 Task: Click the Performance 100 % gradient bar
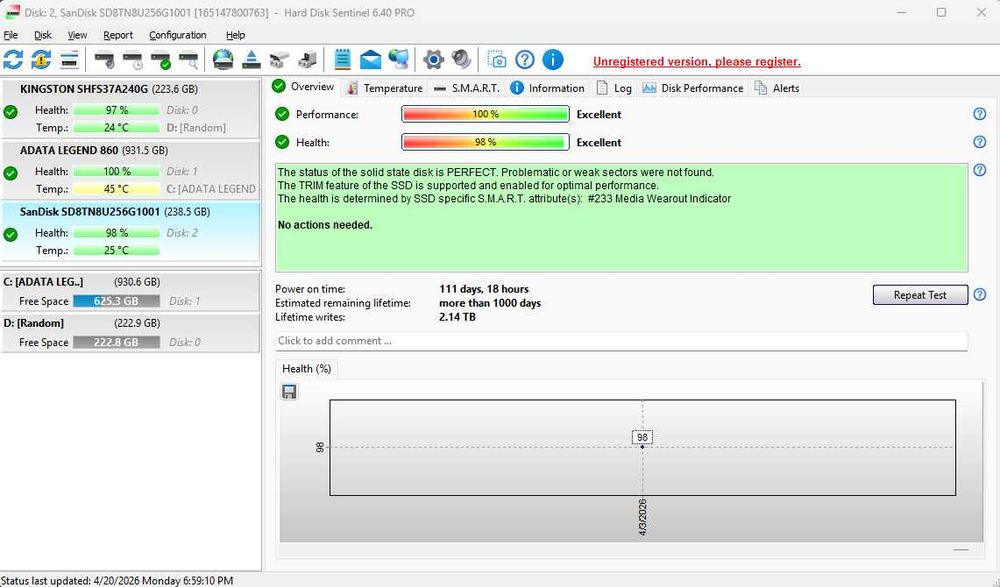click(485, 114)
